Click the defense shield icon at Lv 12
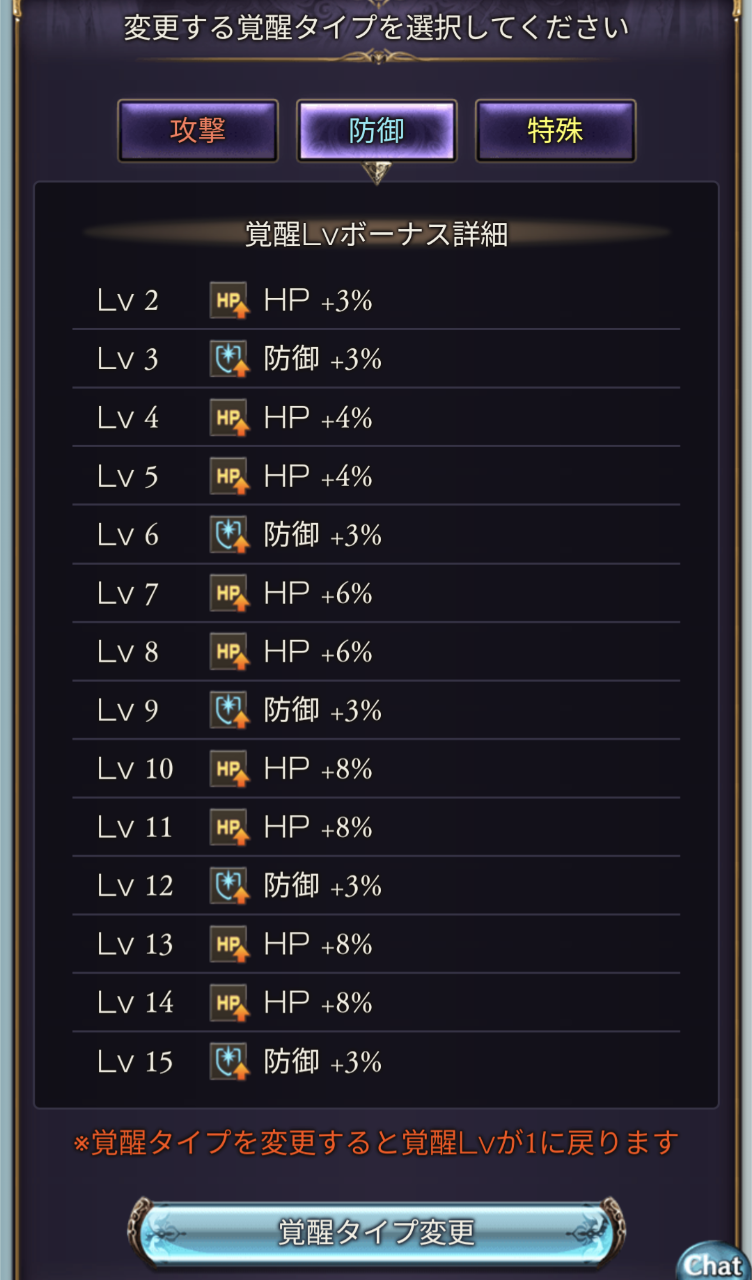The image size is (752, 1280). click(228, 885)
